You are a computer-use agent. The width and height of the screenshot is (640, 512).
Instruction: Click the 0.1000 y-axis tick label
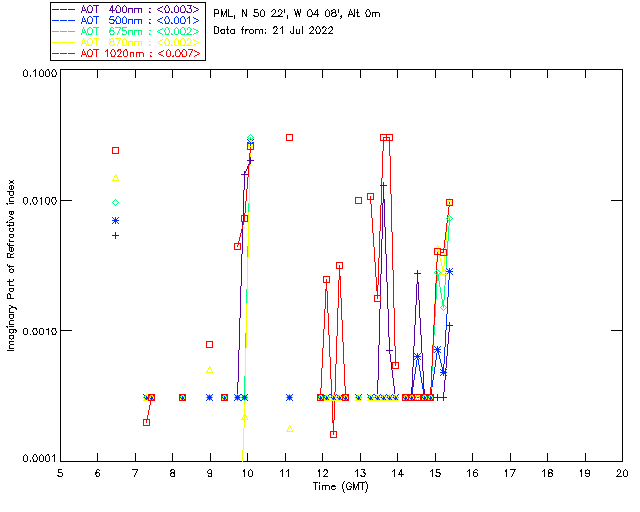(39, 73)
